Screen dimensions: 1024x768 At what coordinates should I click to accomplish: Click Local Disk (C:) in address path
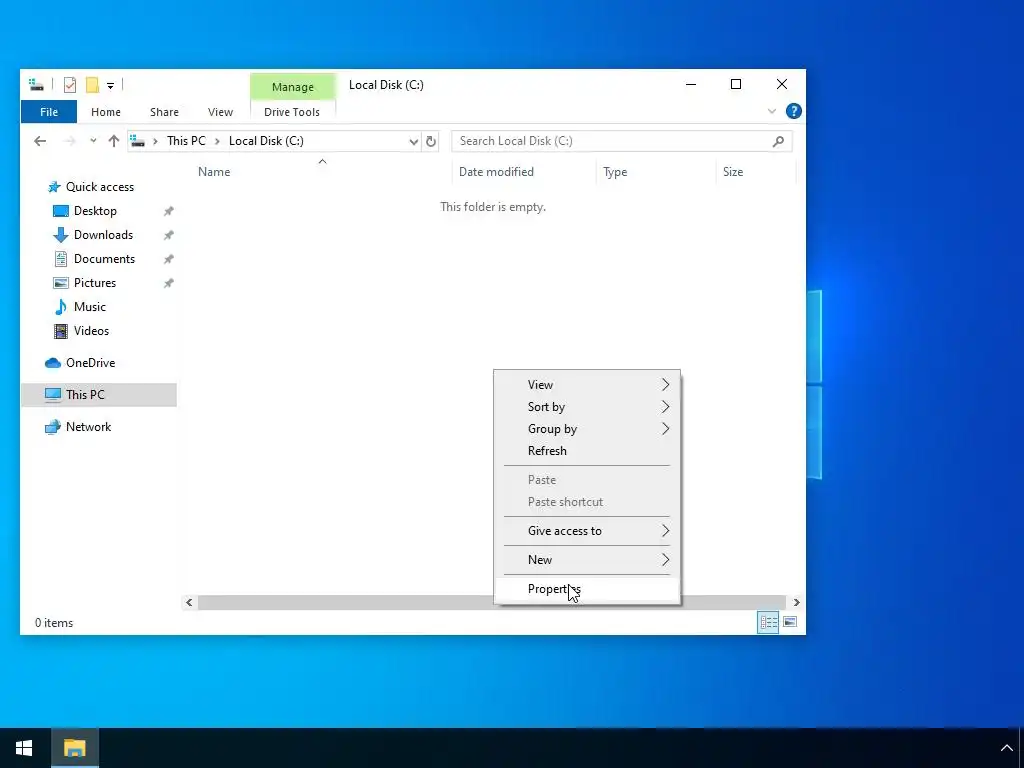point(266,141)
